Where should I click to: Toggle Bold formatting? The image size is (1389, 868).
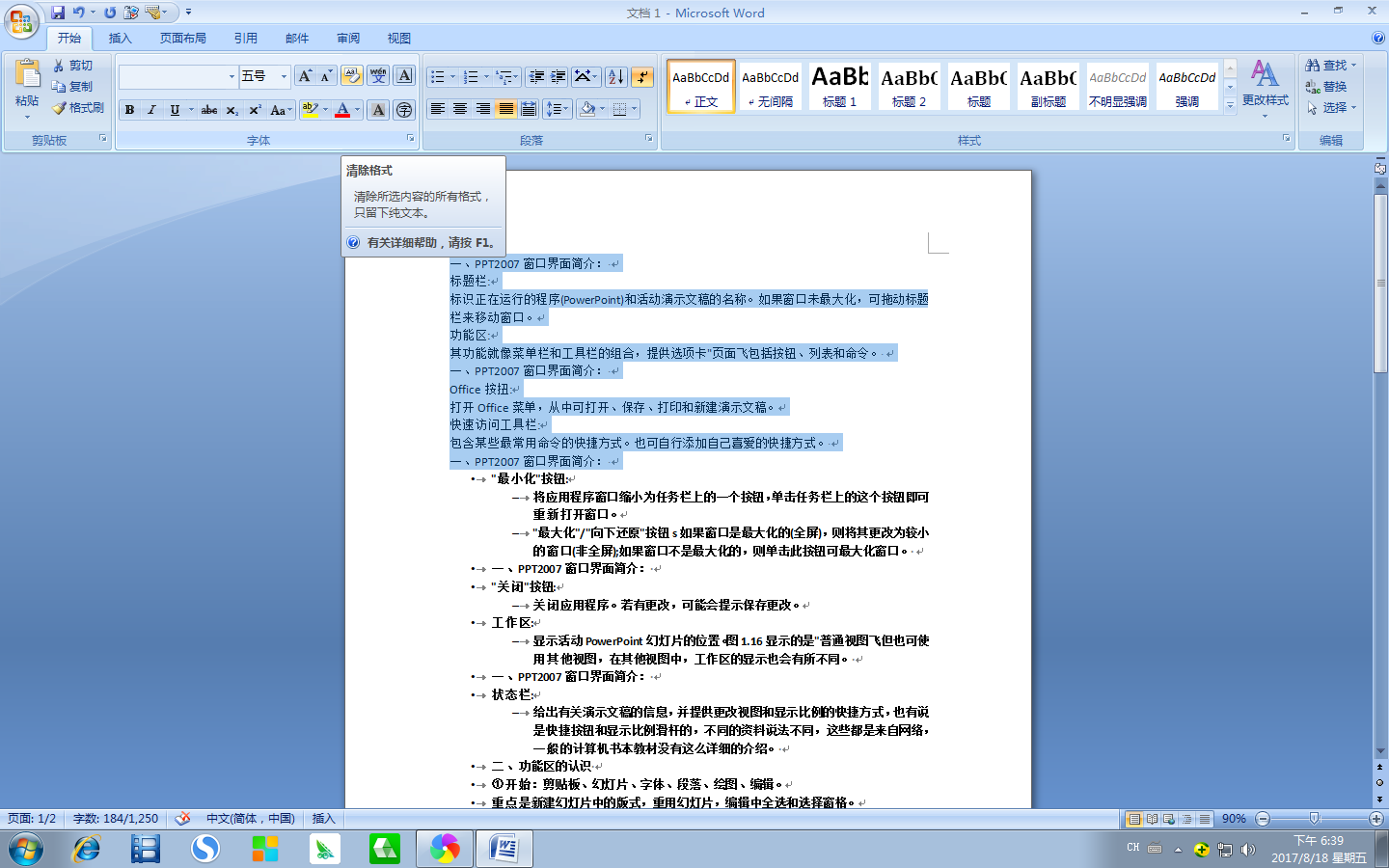[129, 110]
